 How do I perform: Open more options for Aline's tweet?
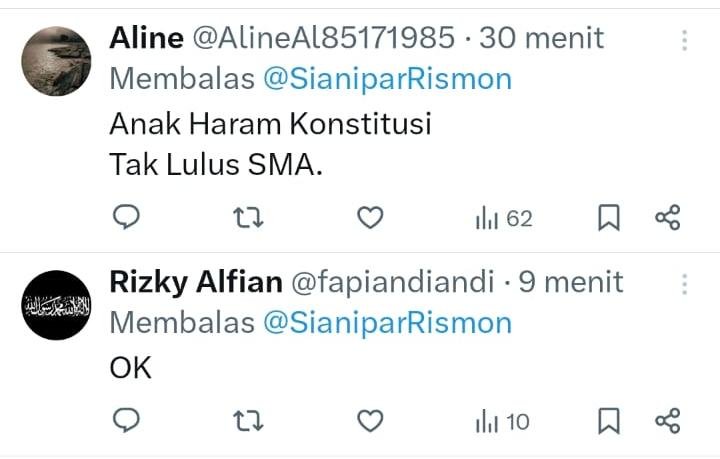pyautogui.click(x=684, y=40)
